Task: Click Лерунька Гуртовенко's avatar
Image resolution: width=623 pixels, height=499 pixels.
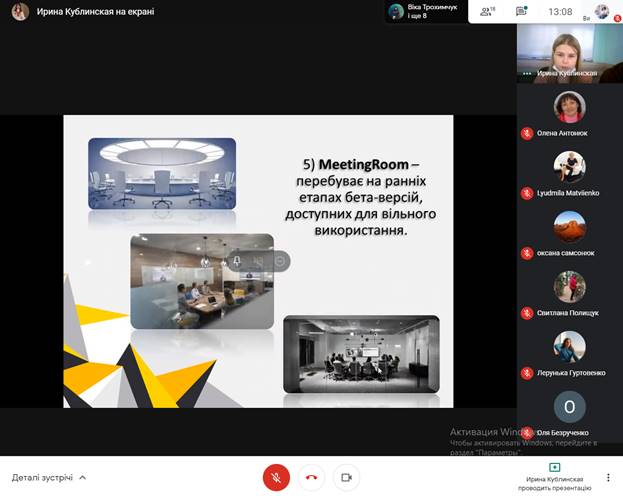Action: click(569, 347)
